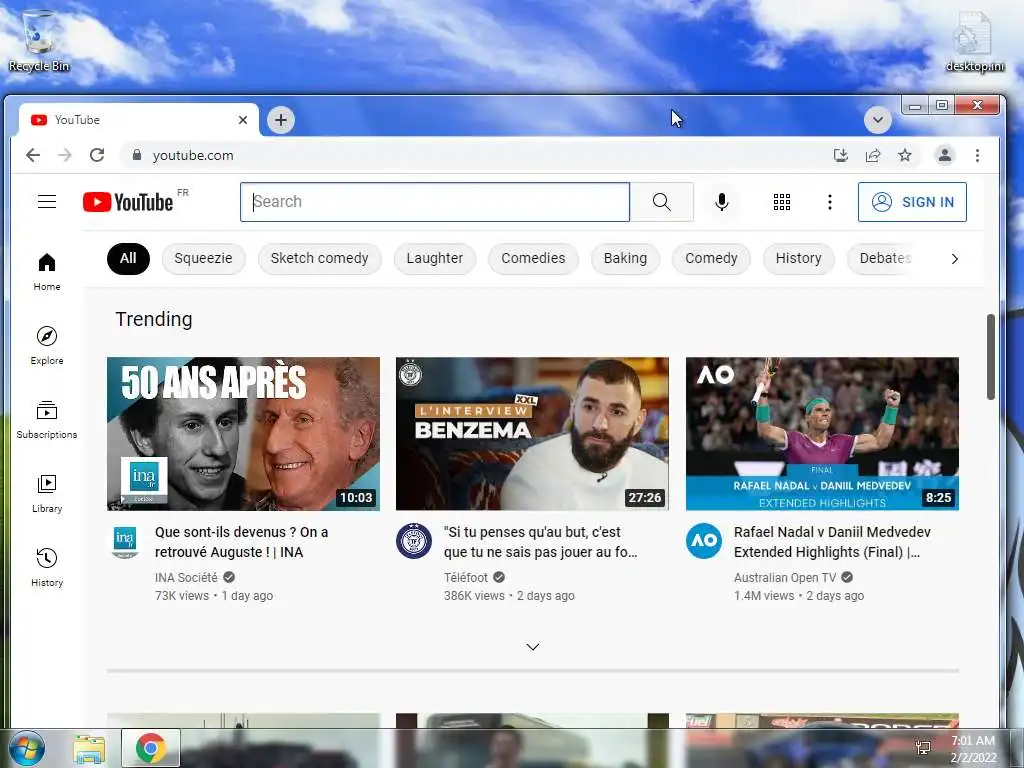This screenshot has height=768, width=1024.
Task: Open Rafael Nadal v Daniil Medvedev title
Action: click(x=832, y=542)
